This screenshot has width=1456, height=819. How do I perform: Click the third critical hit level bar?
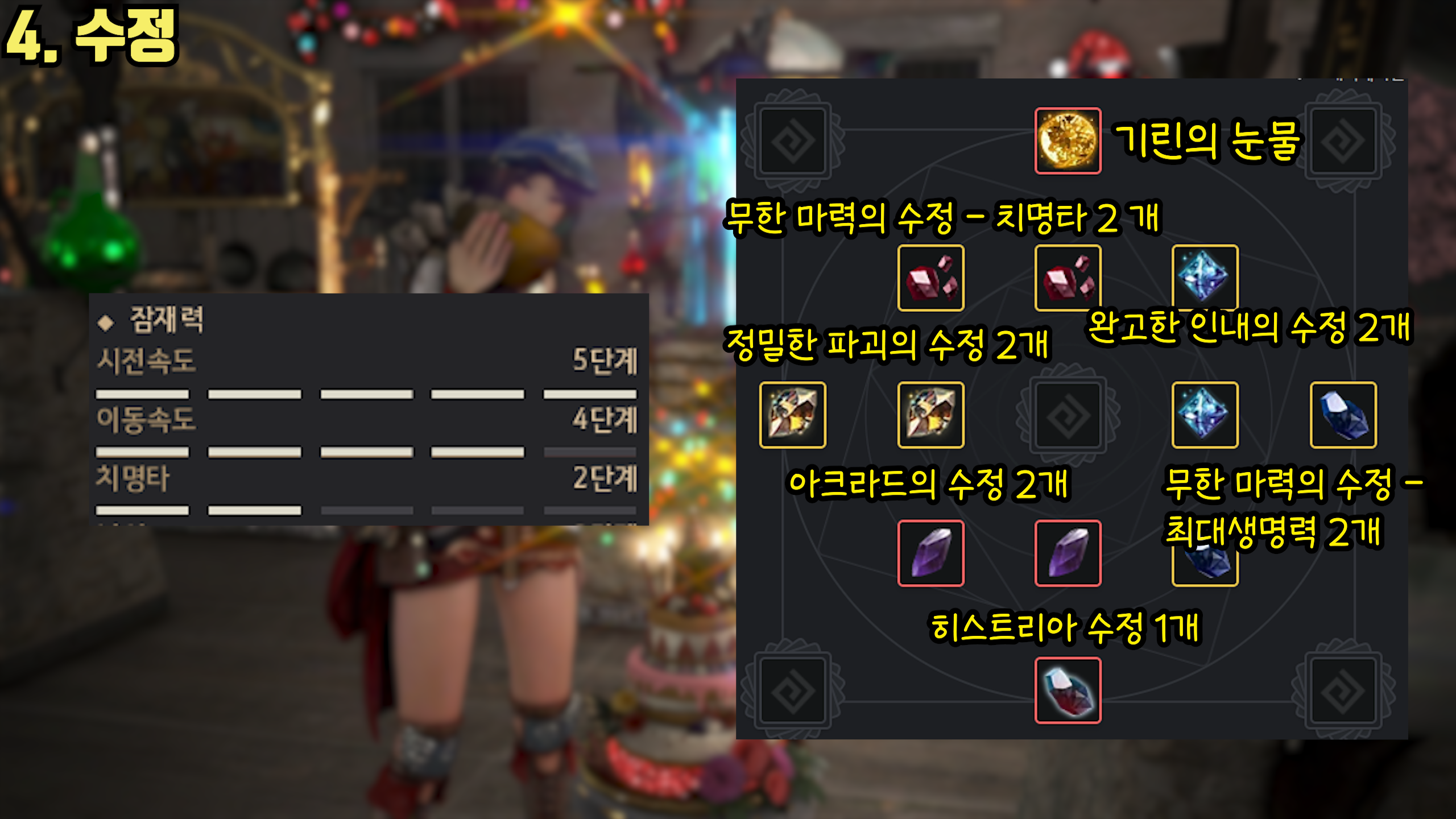pos(367,510)
